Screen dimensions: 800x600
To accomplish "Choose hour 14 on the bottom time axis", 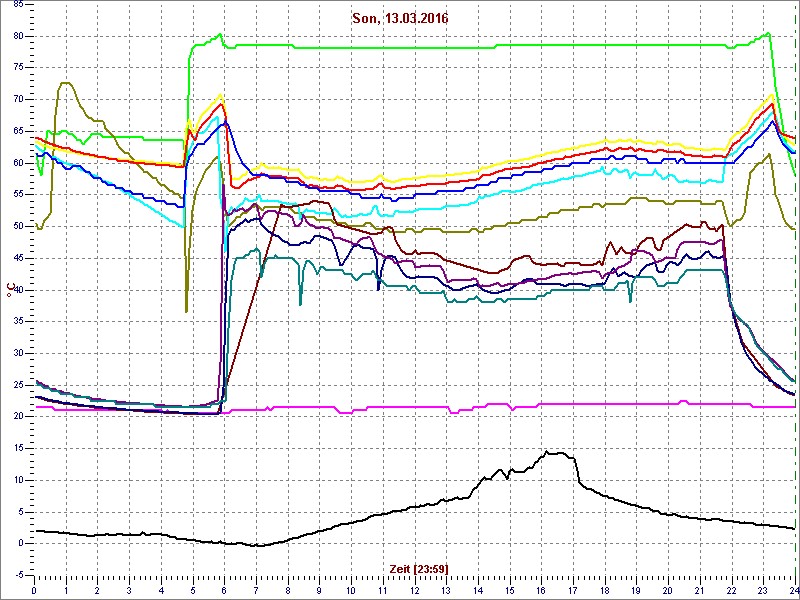I will point(478,591).
